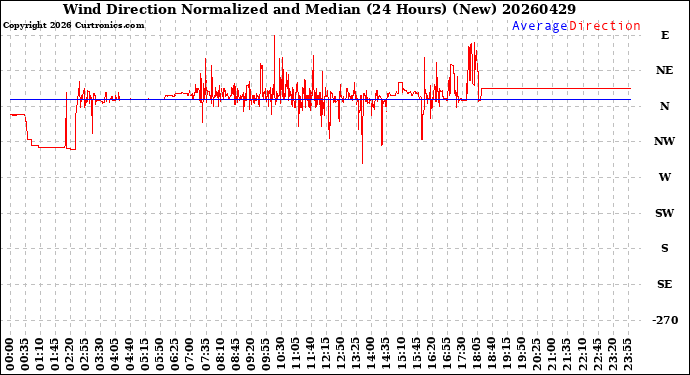The width and height of the screenshot is (690, 375).
Task: Click the 13:25 time label
Action: pyautogui.click(x=356, y=355)
